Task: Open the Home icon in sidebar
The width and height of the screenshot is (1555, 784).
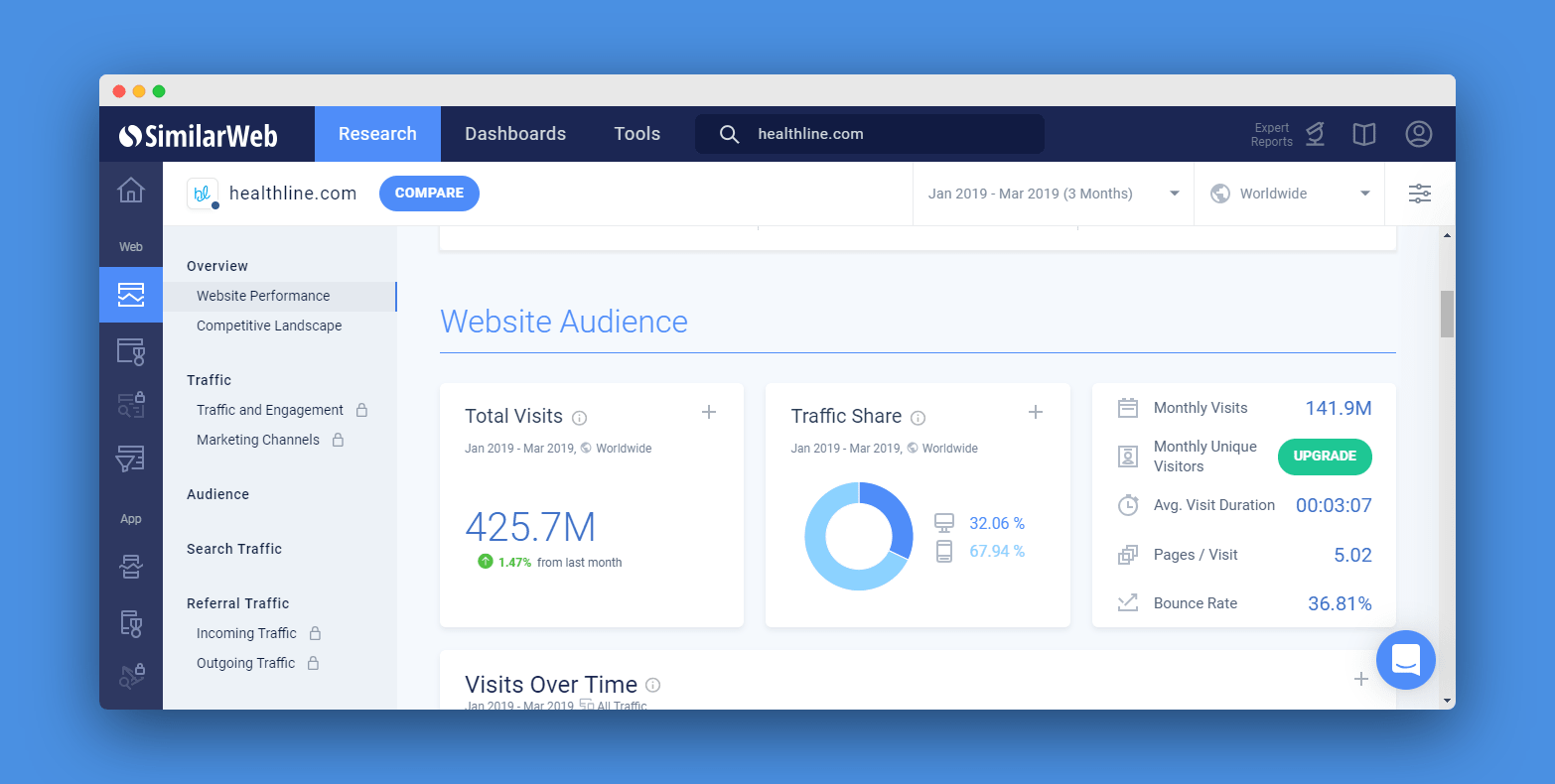Action: coord(131,190)
